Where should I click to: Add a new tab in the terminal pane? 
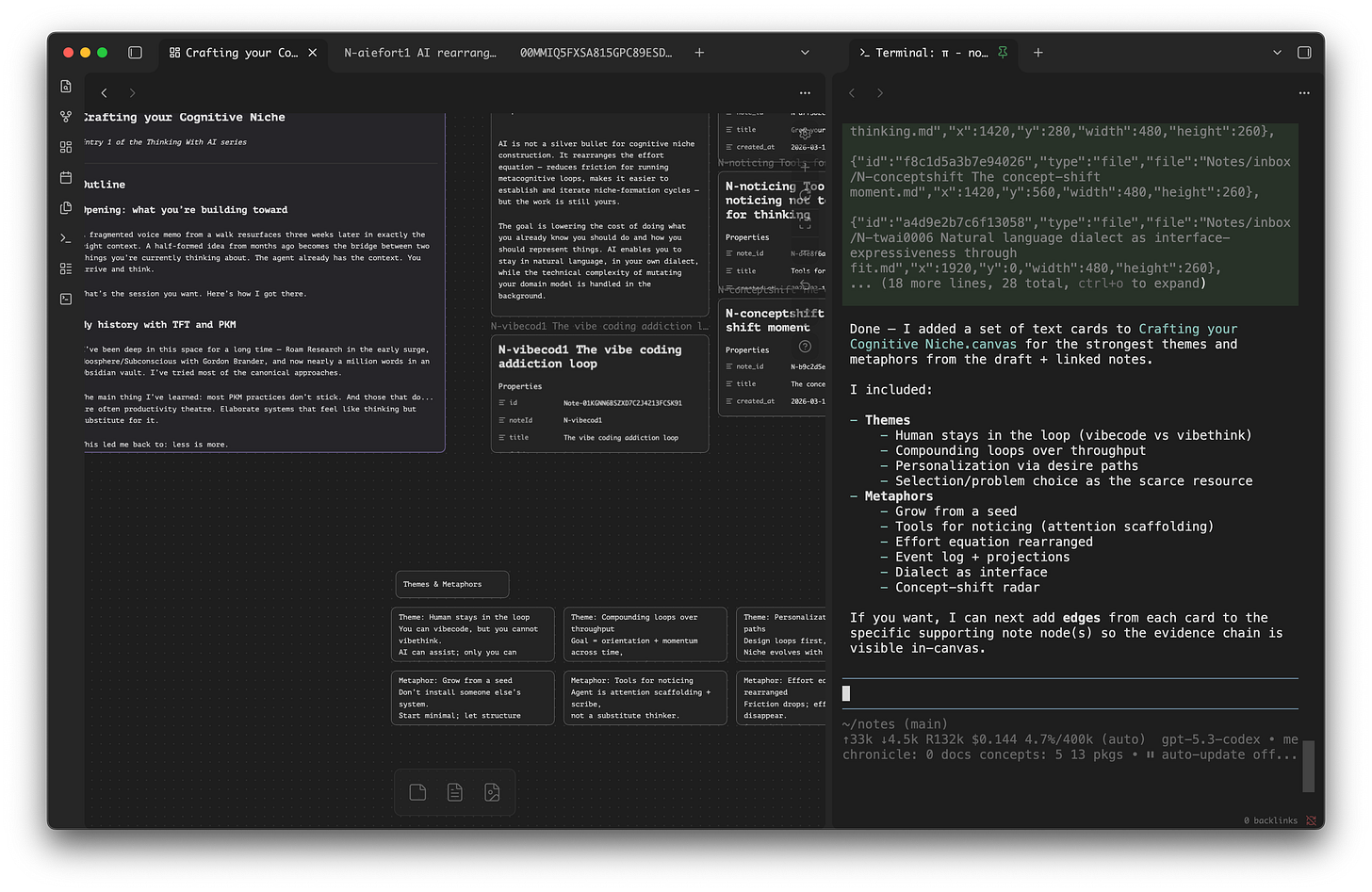click(x=1037, y=53)
